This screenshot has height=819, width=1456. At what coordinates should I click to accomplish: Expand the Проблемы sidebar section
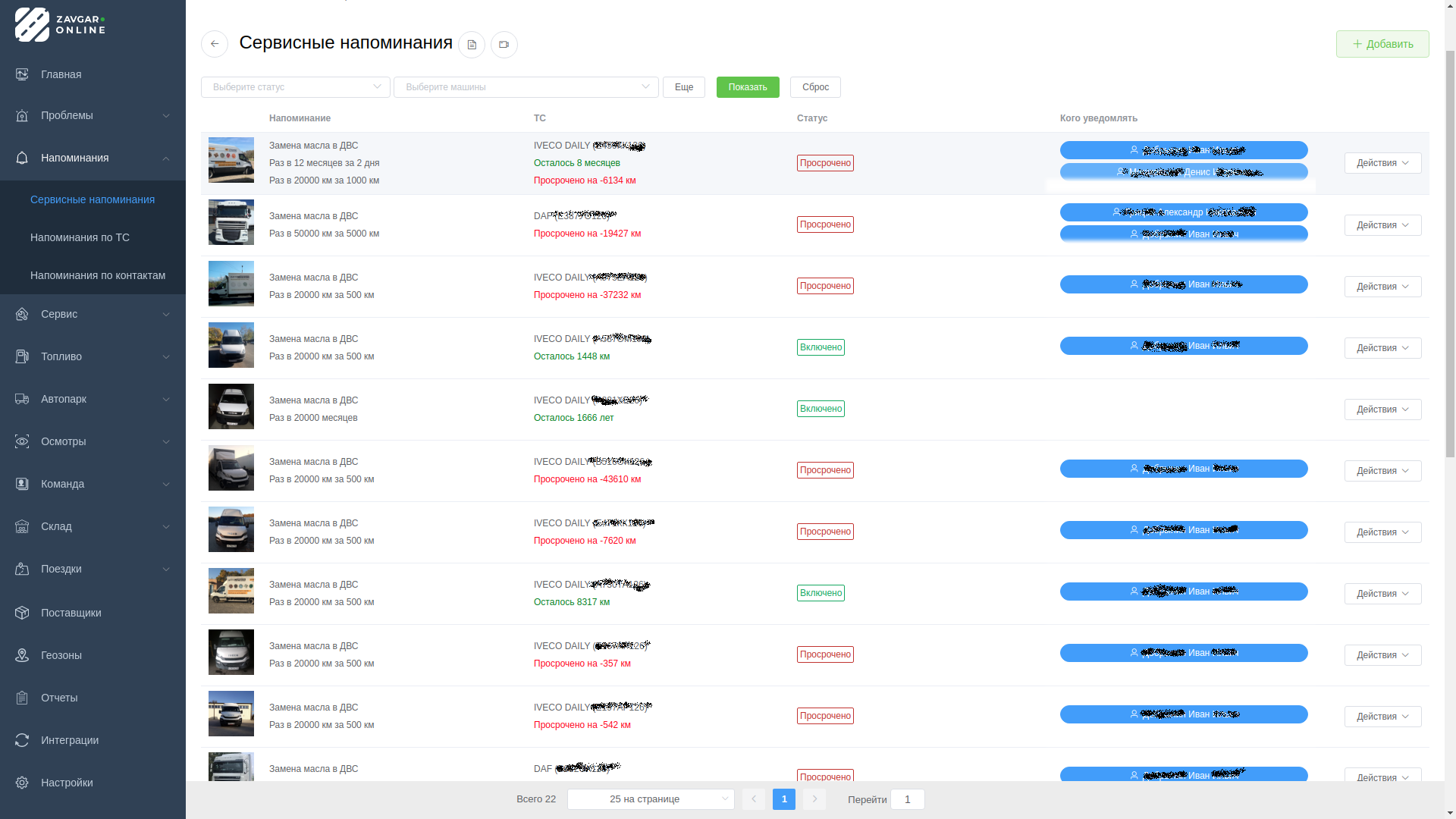pos(93,115)
